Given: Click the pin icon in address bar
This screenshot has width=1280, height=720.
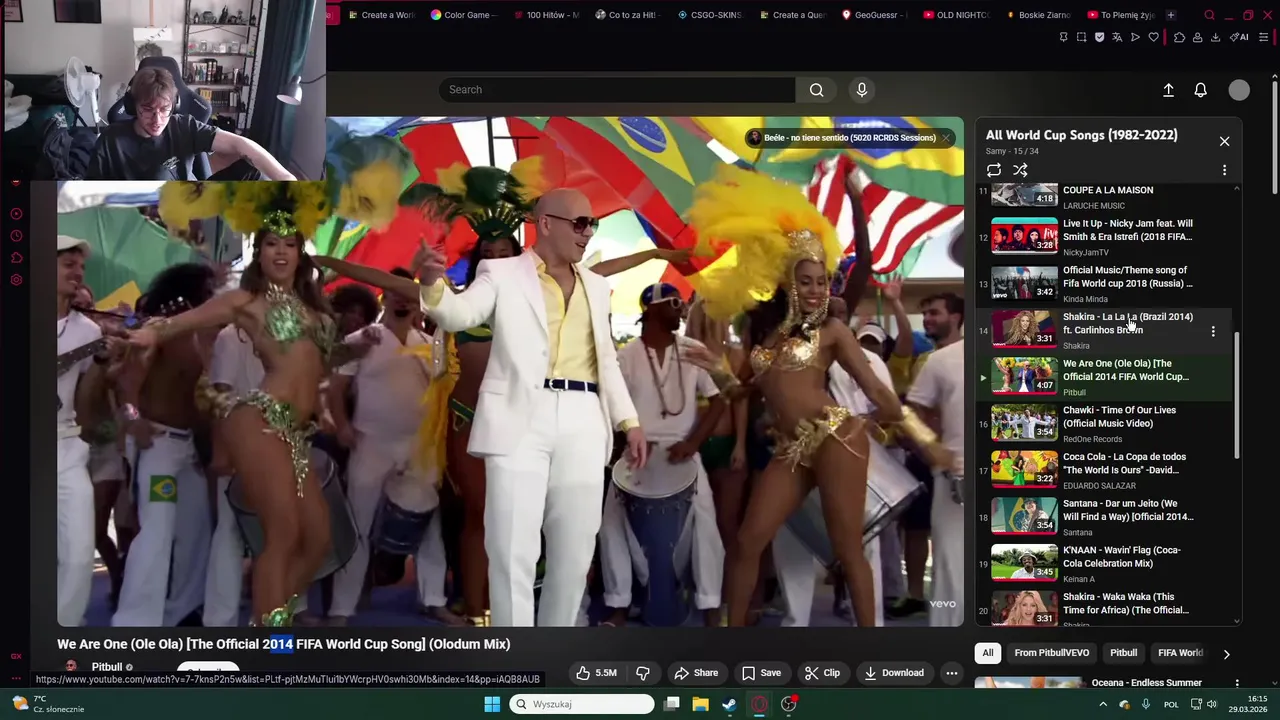Looking at the screenshot, I should 1063,37.
